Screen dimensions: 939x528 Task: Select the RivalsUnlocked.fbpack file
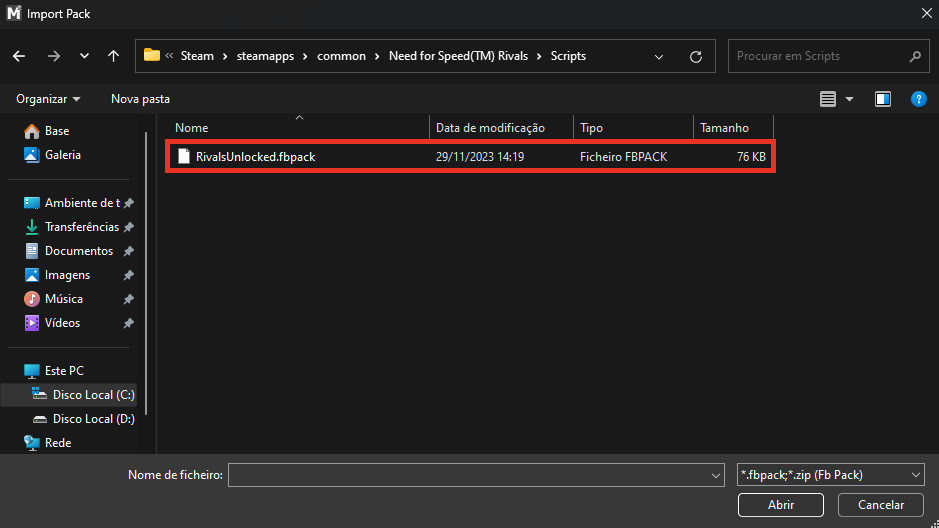click(256, 157)
